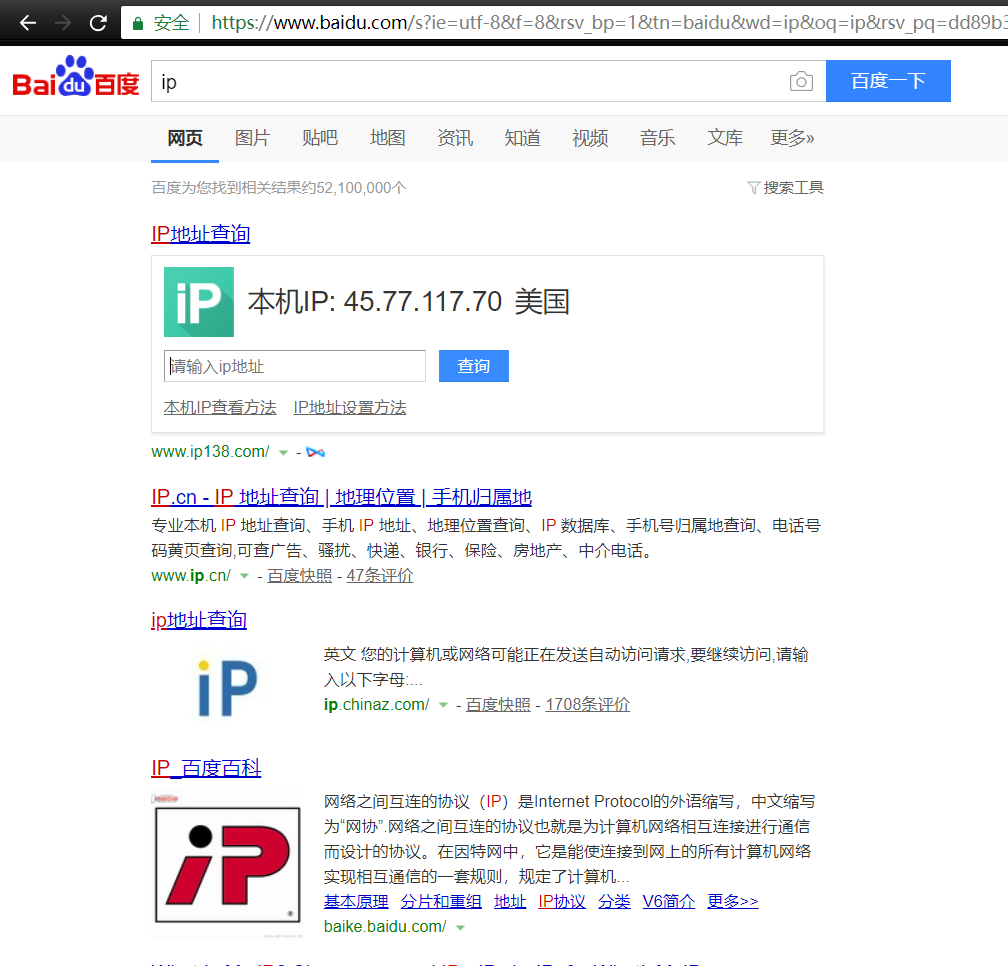Open the 更多>> sublink
This screenshot has width=1008, height=966.
(732, 902)
